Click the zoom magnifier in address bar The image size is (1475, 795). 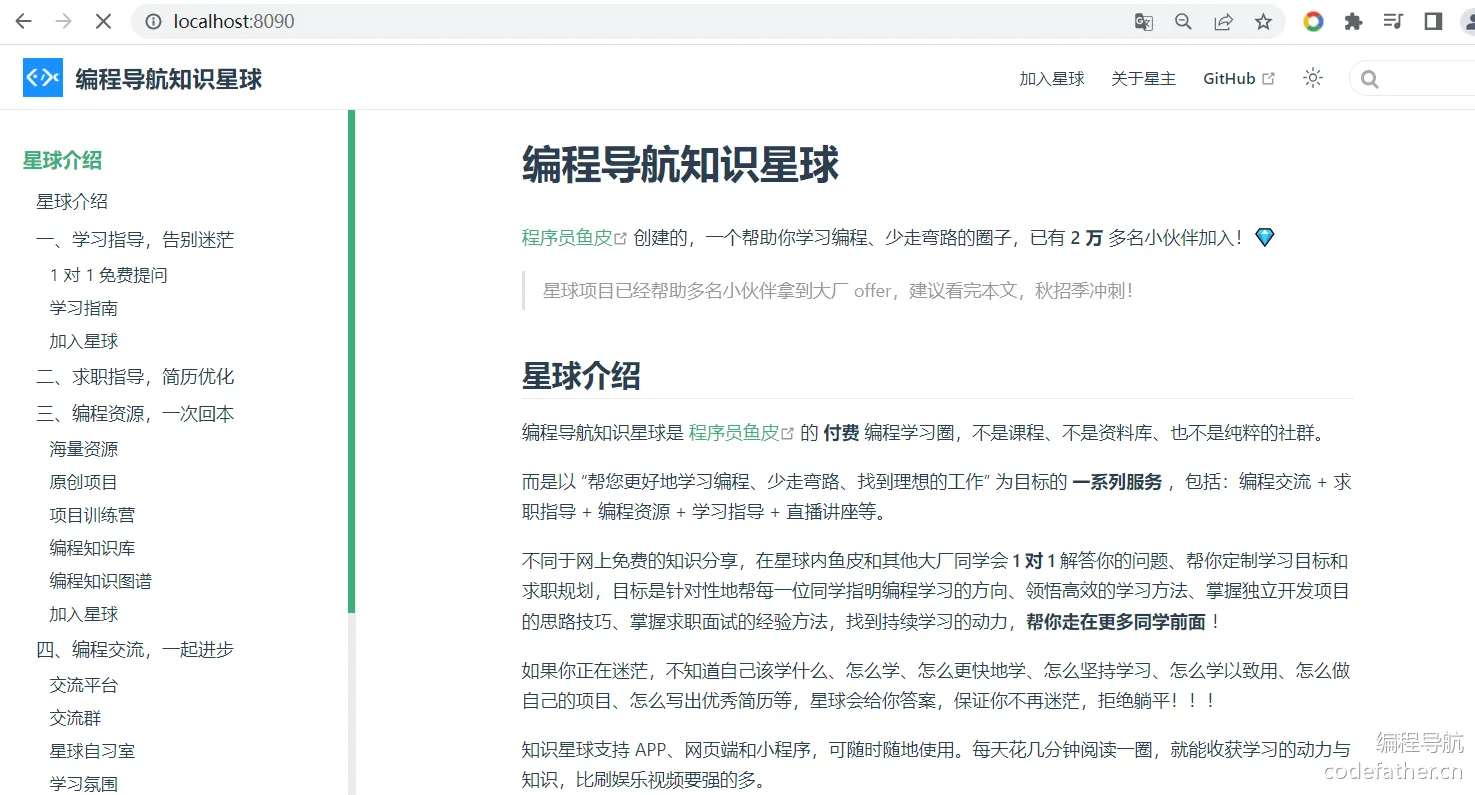(1183, 21)
